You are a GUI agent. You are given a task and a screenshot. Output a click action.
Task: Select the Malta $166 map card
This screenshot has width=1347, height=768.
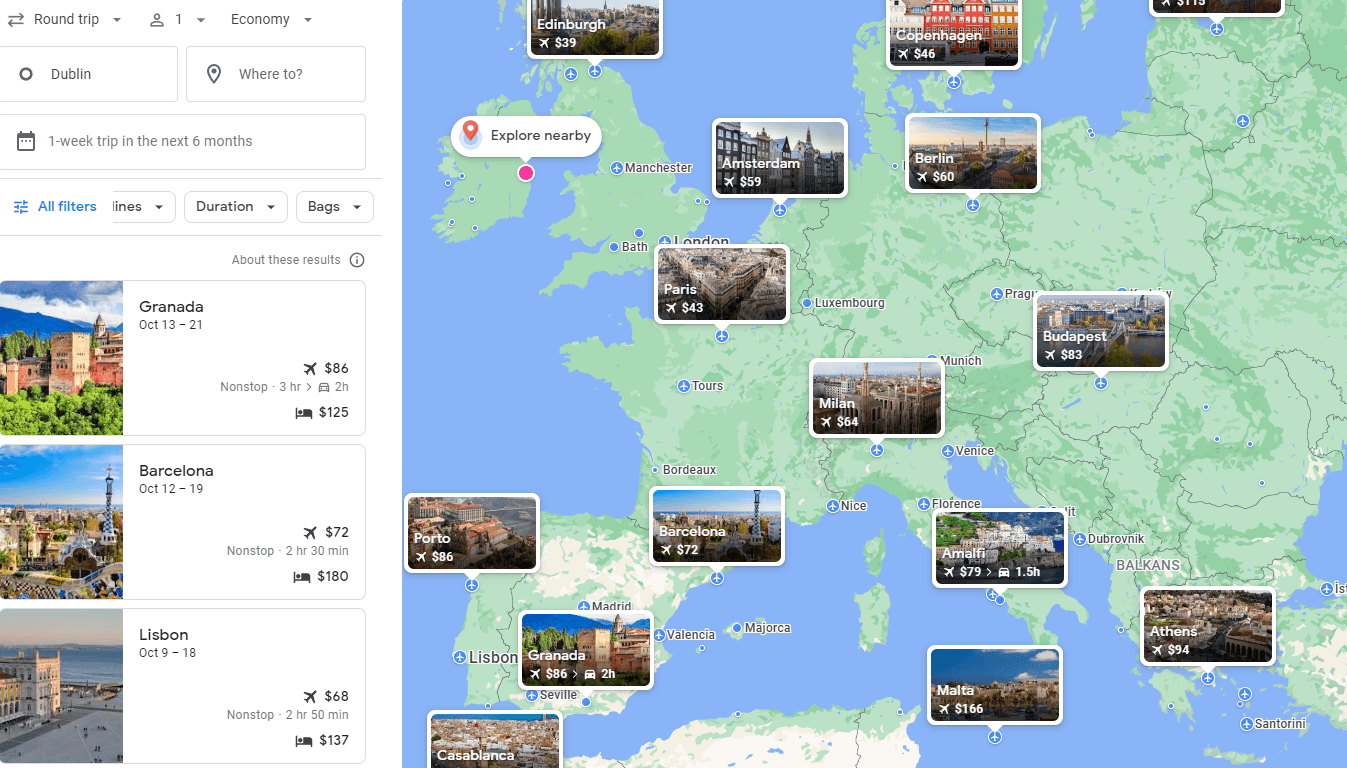coord(995,685)
